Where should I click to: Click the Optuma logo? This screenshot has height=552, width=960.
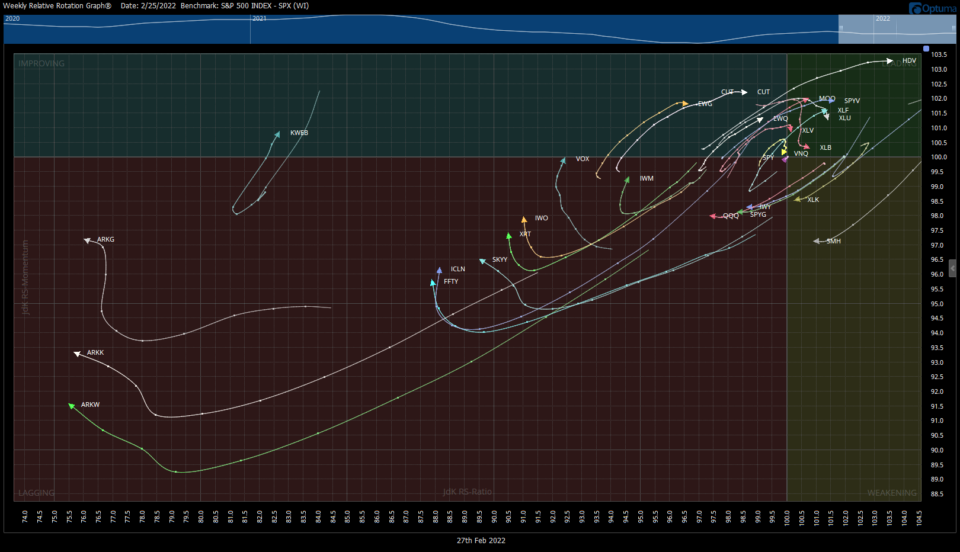tap(933, 8)
